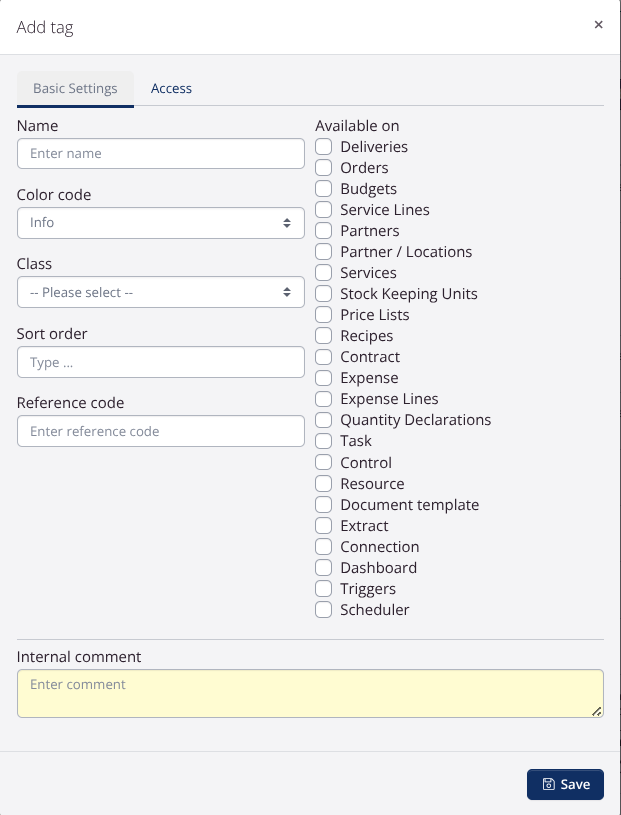This screenshot has height=815, width=621.
Task: Select the Basic Settings tab
Action: [75, 88]
